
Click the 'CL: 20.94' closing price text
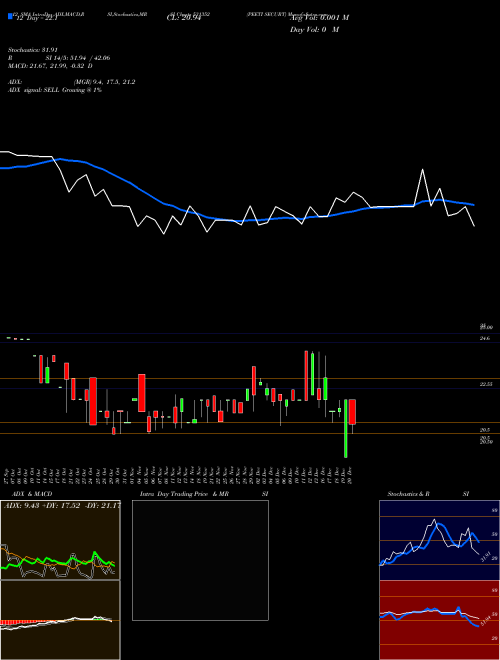184,17
